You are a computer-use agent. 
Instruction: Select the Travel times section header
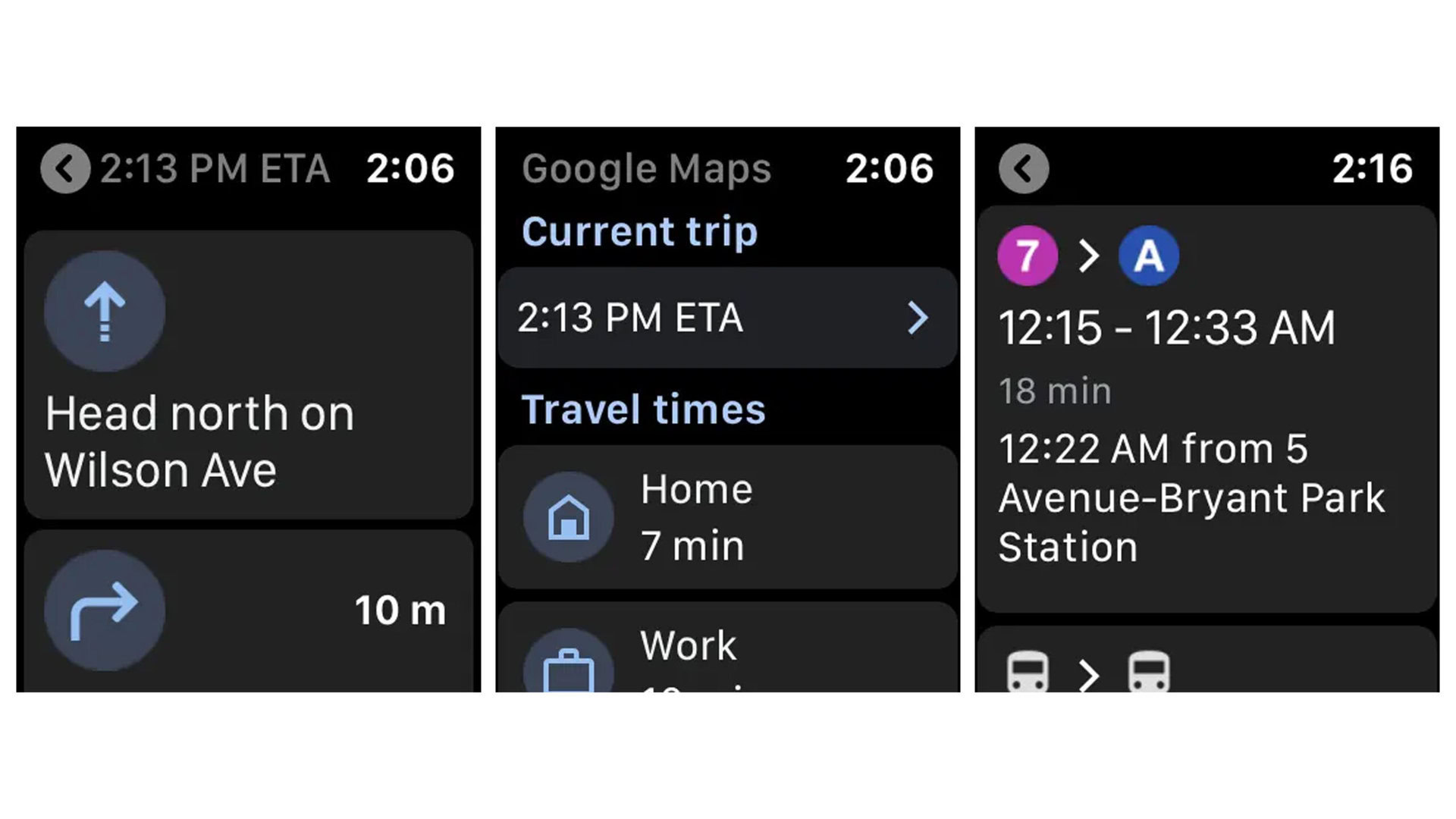click(642, 410)
